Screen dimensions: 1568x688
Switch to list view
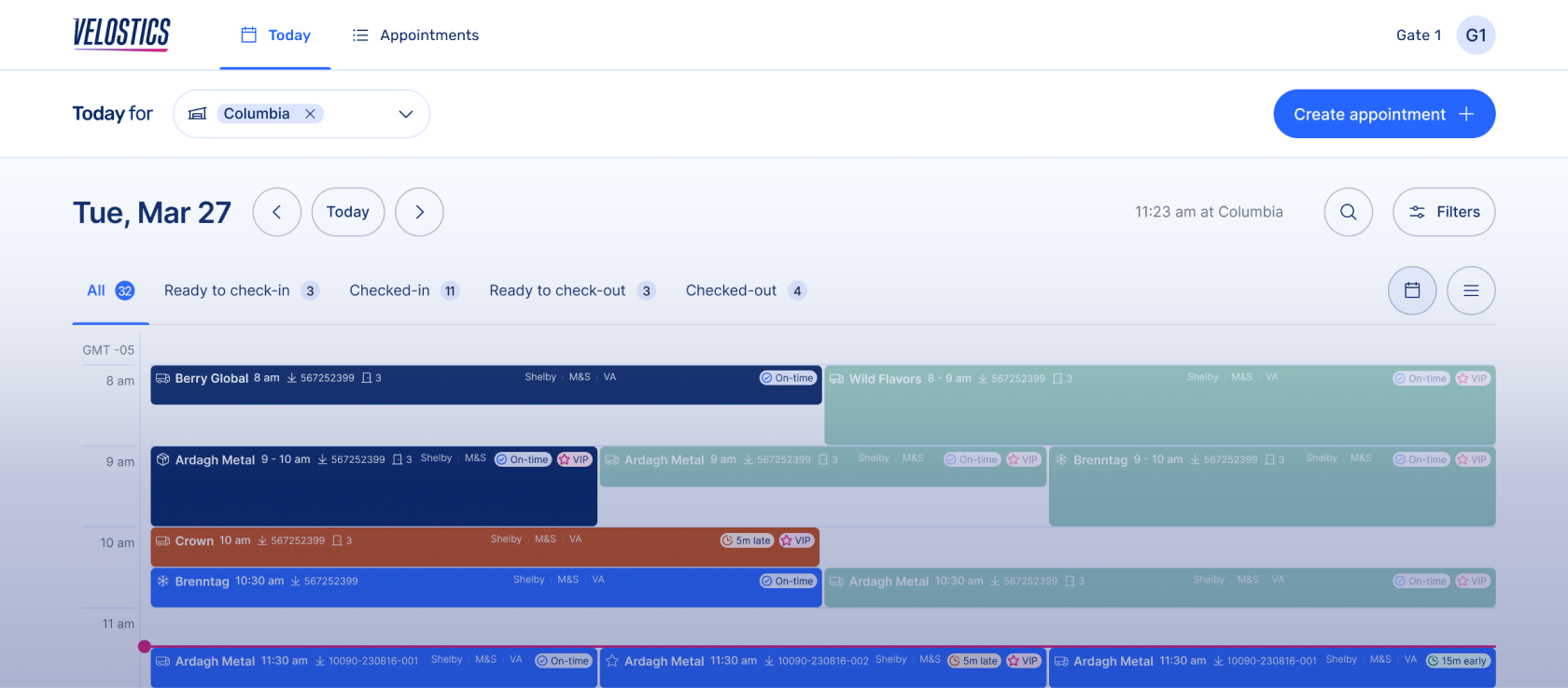(x=1471, y=290)
